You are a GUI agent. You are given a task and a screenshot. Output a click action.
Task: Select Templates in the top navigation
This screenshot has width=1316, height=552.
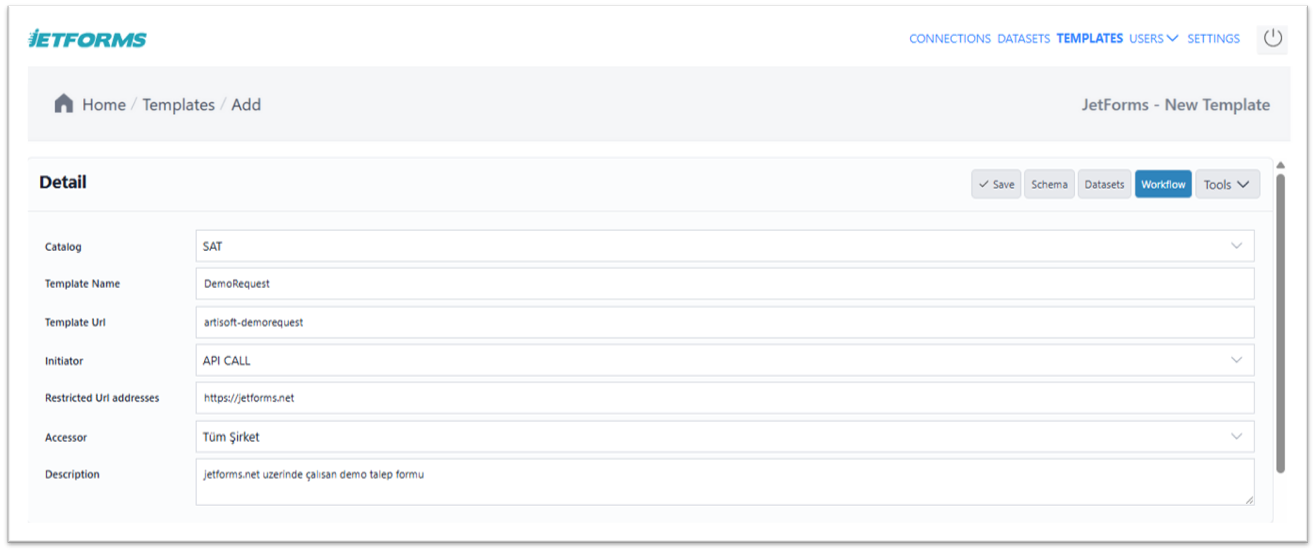1089,39
